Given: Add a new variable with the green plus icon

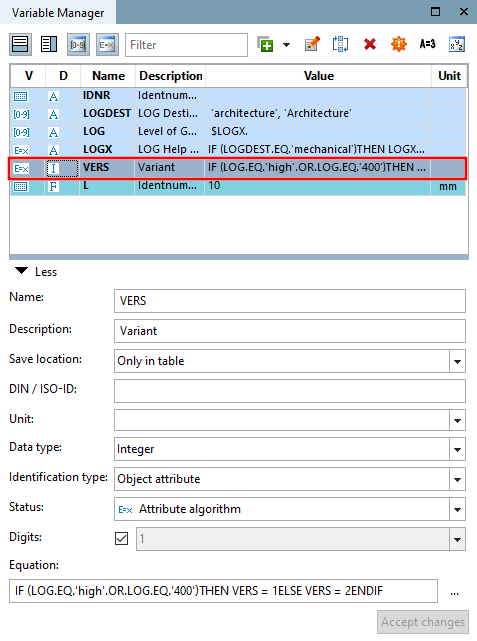Looking at the screenshot, I should pyautogui.click(x=265, y=45).
